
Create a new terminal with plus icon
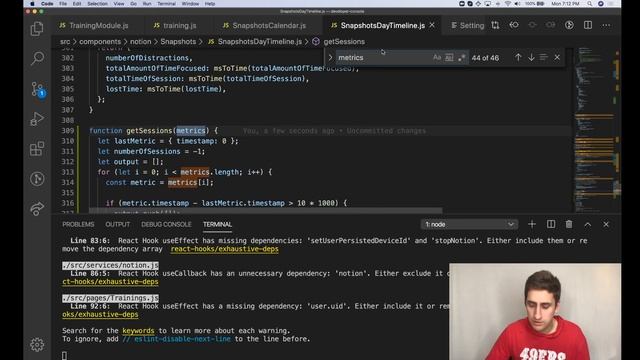pos(532,224)
